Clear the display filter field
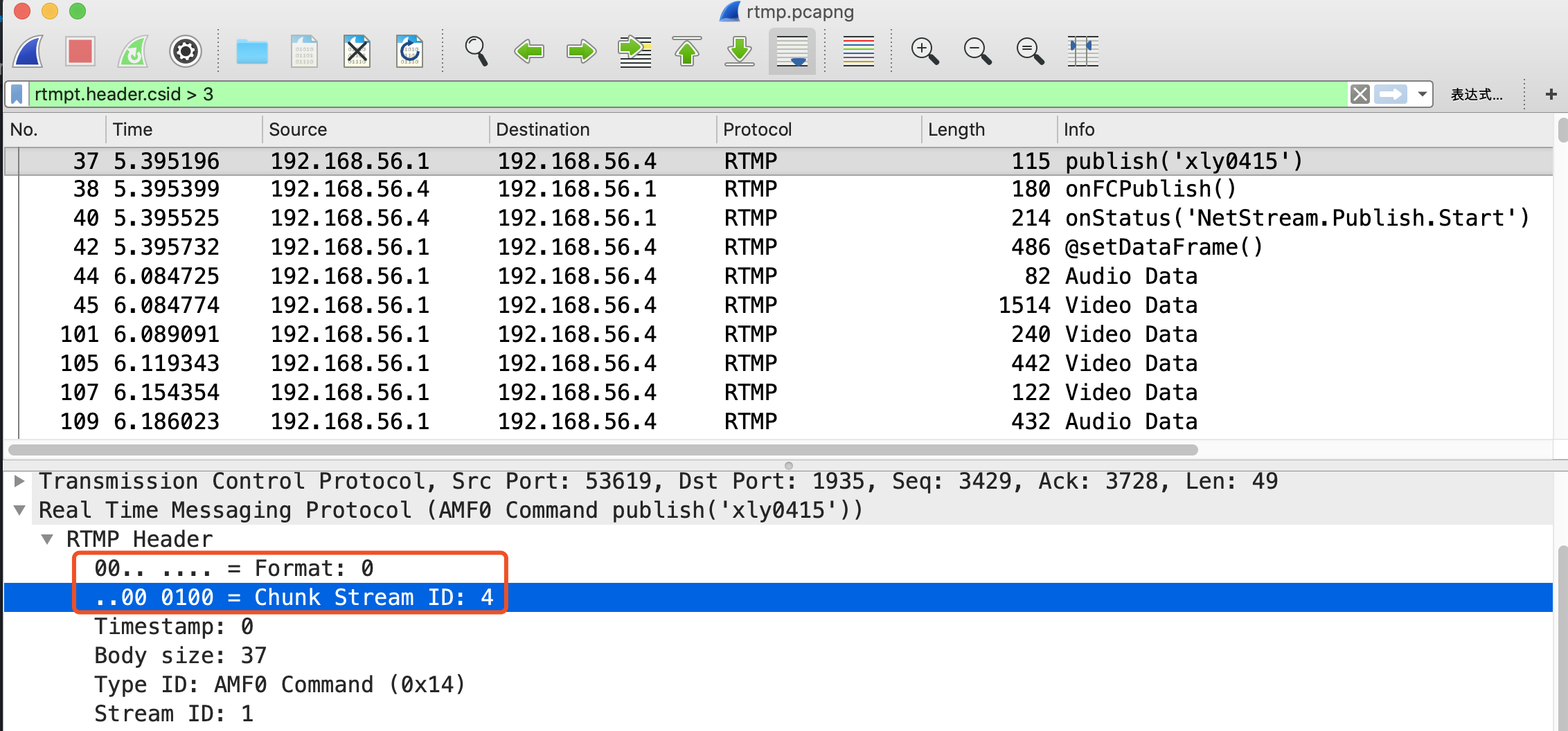The image size is (1568, 731). pos(1360,94)
